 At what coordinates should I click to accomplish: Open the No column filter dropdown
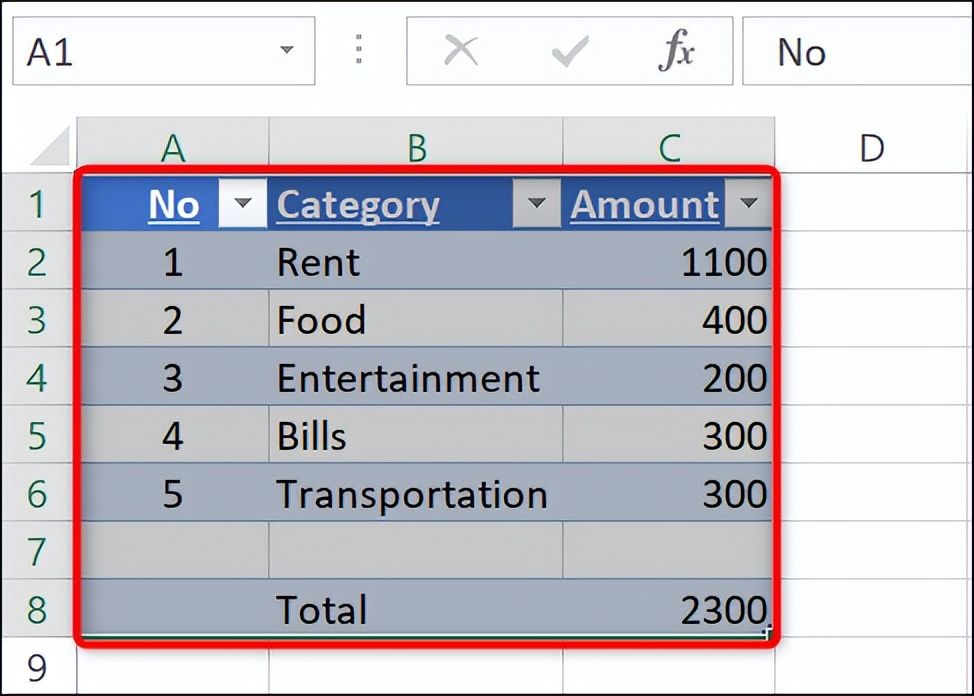(x=242, y=205)
